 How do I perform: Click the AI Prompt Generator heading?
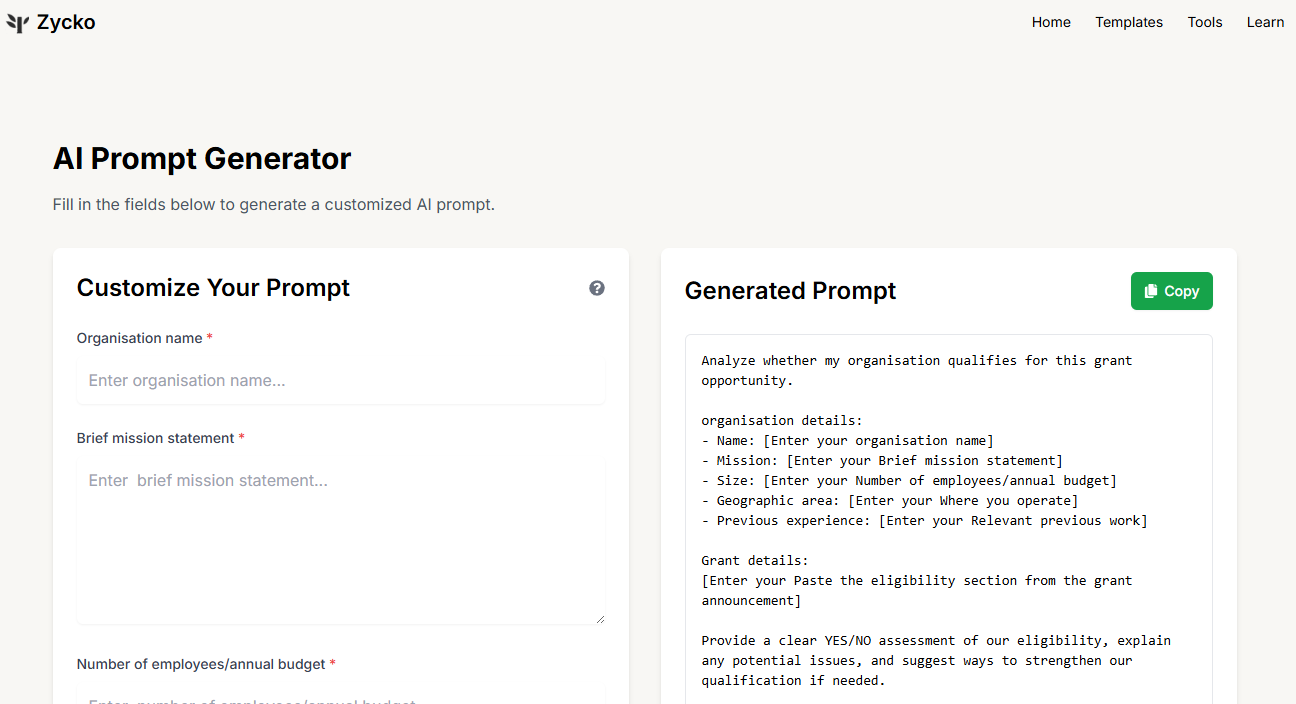click(202, 159)
